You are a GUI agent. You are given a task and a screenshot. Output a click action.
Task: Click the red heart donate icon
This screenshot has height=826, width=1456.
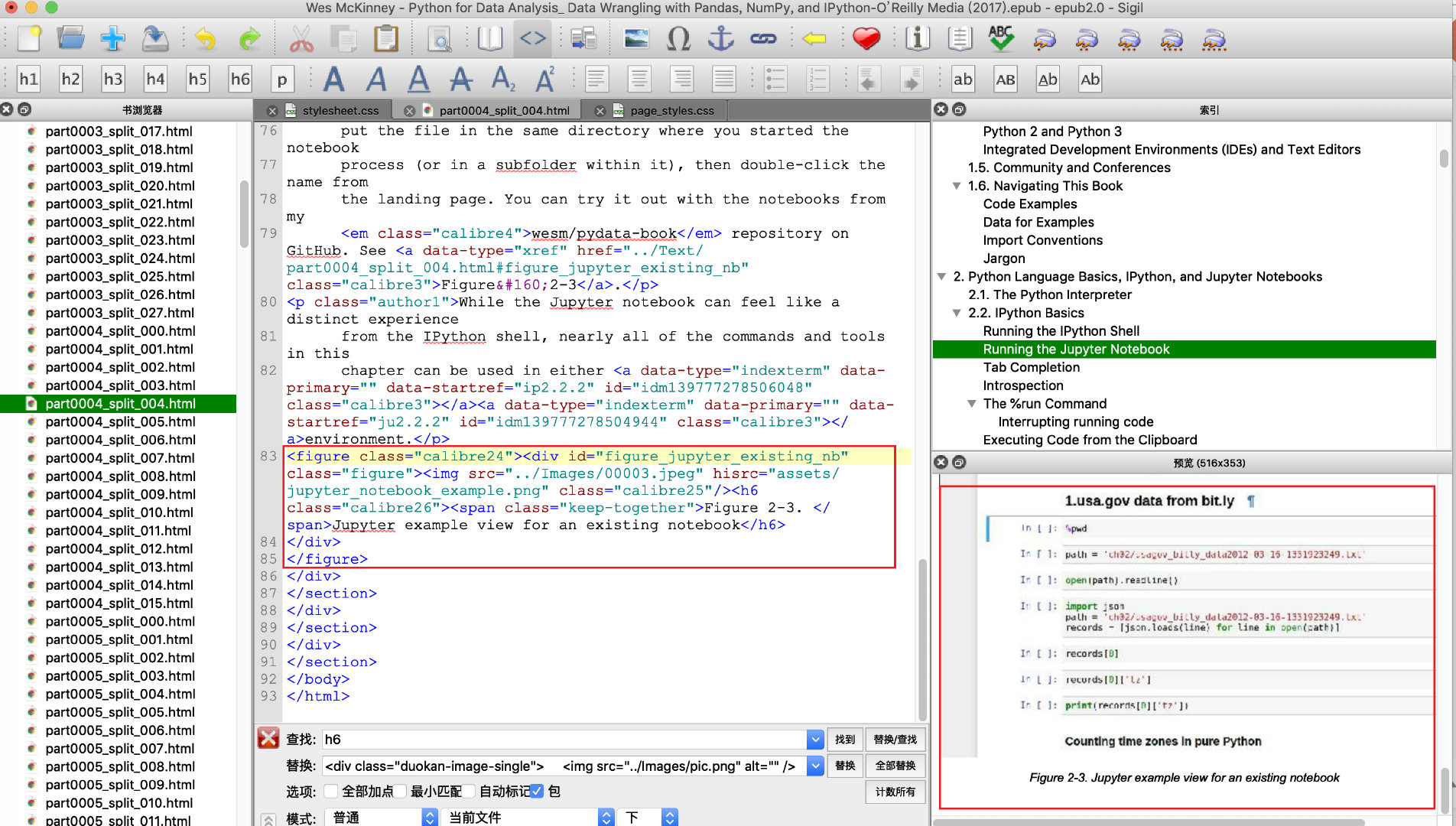click(x=866, y=38)
